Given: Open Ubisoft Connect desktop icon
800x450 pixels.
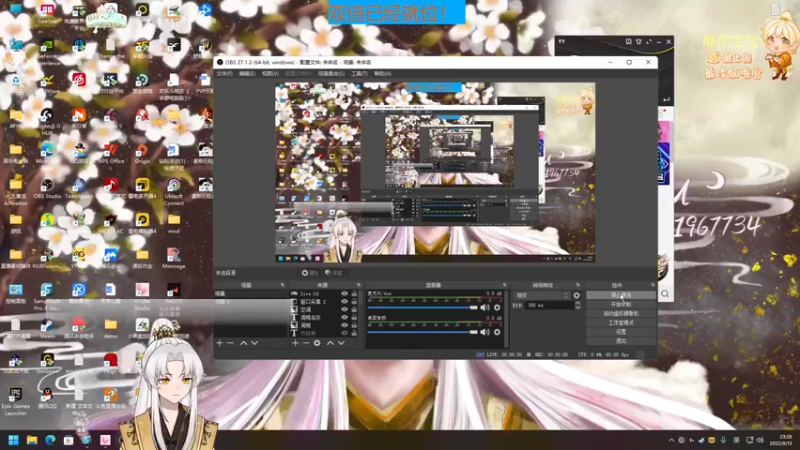Looking at the screenshot, I should tap(173, 191).
